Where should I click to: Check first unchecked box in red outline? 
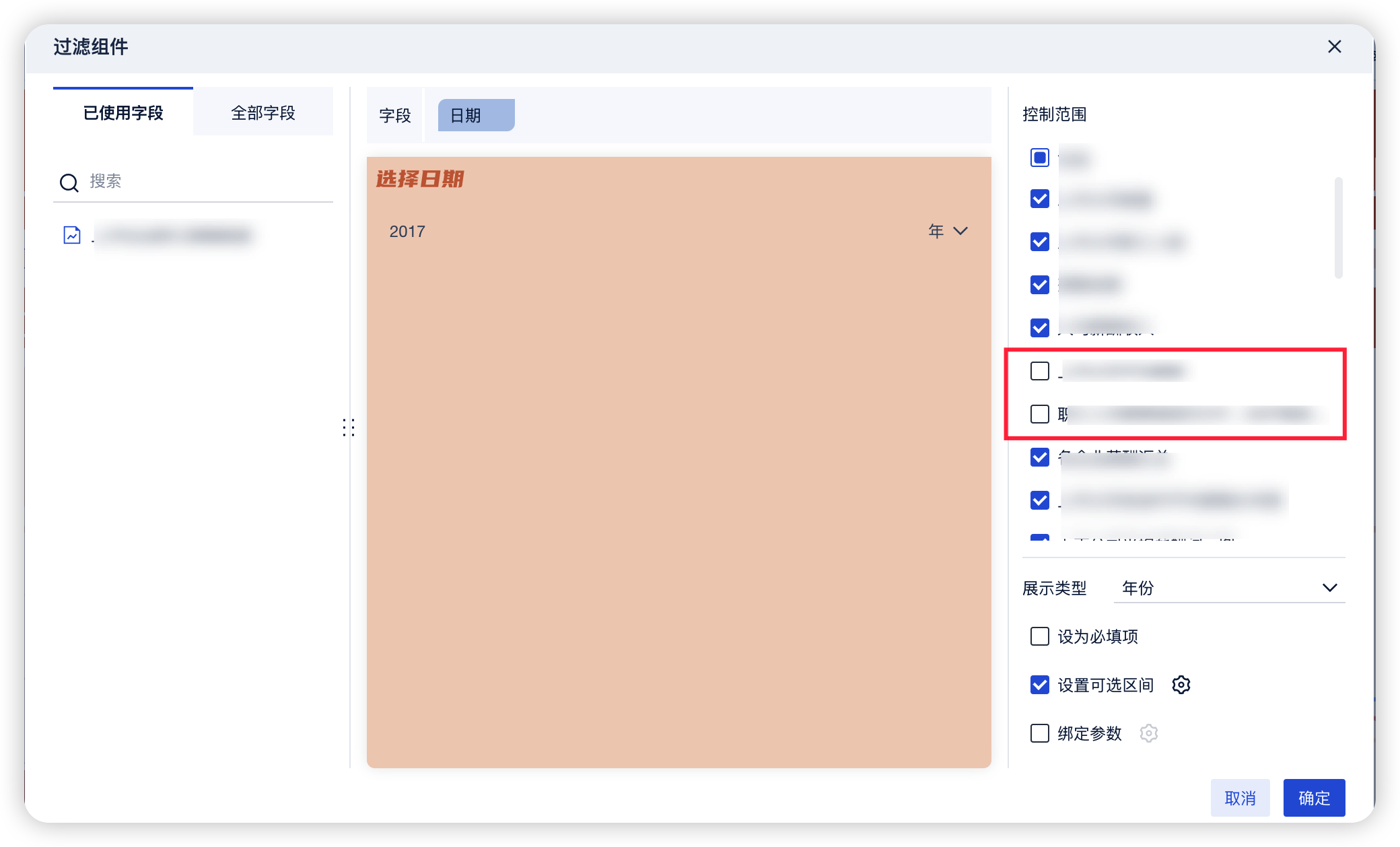[x=1040, y=371]
